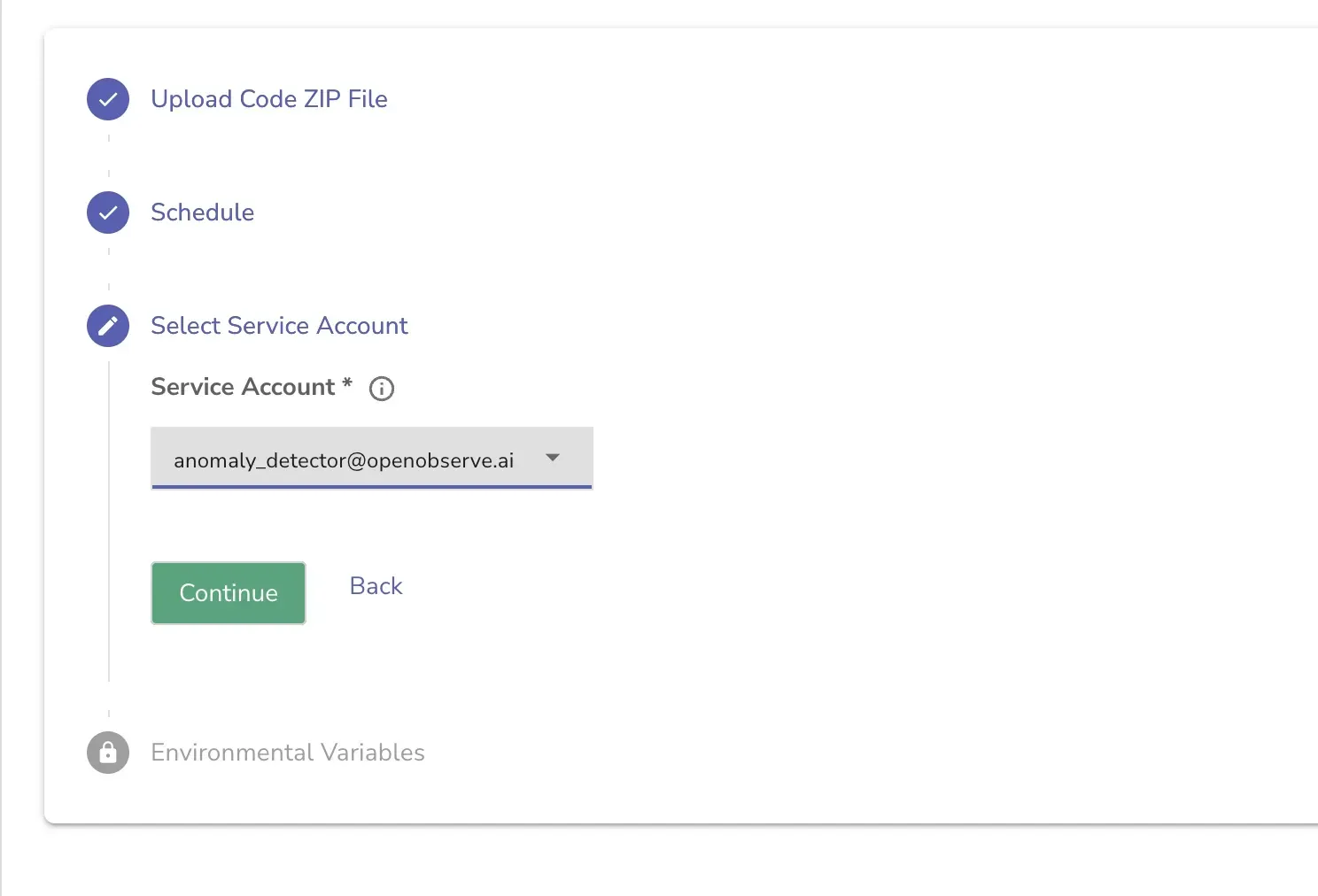Viewport: 1318px width, 896px height.
Task: Expand the Service Account dropdown arrow
Action: coord(553,458)
